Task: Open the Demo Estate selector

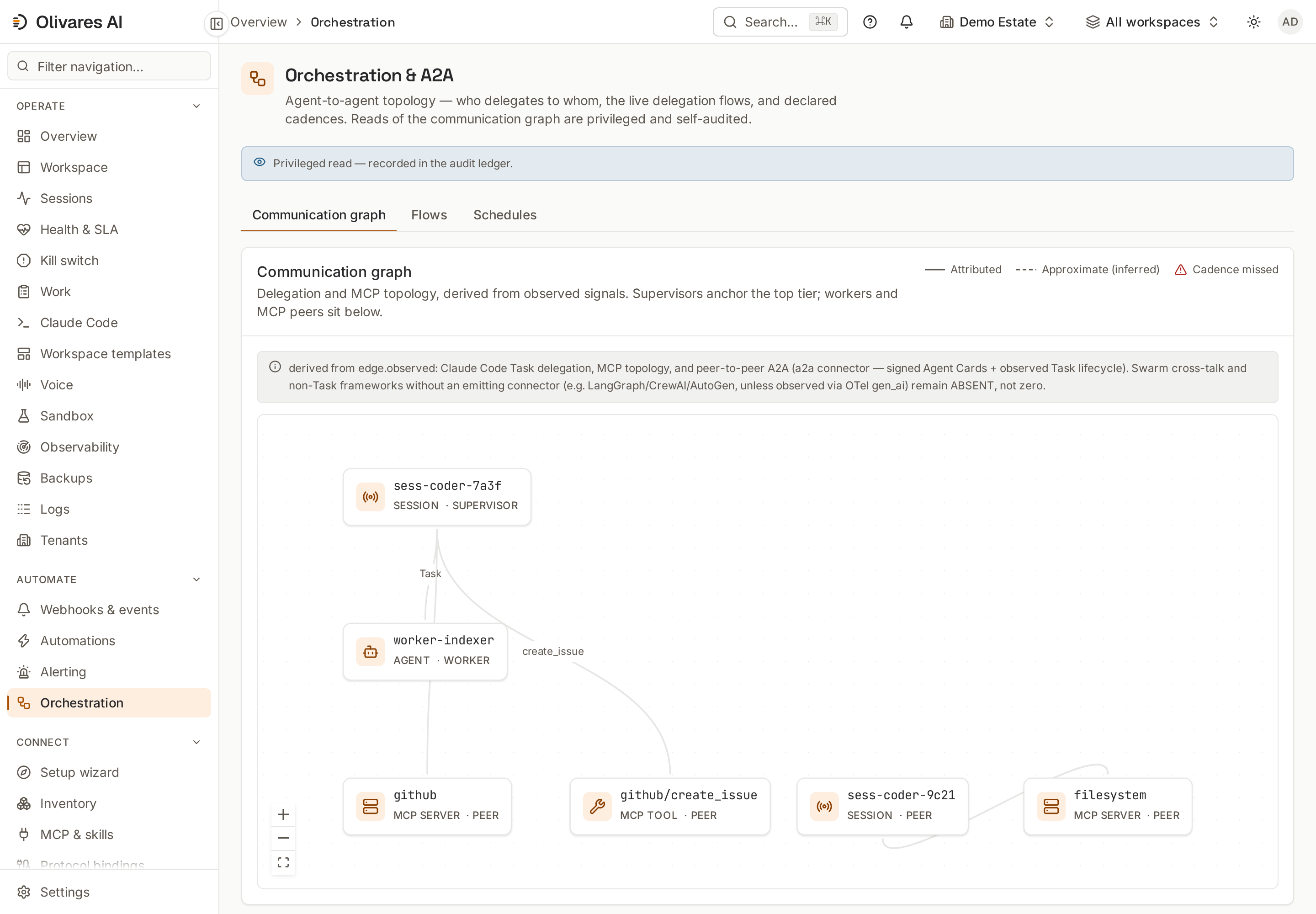Action: 997,22
